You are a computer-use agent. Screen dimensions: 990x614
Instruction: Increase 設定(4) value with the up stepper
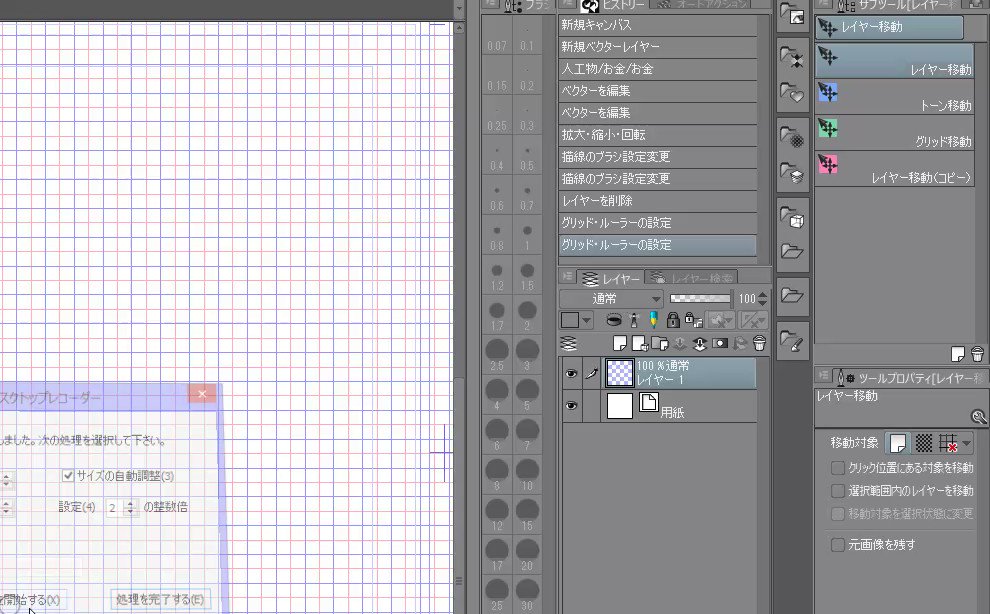[x=131, y=503]
